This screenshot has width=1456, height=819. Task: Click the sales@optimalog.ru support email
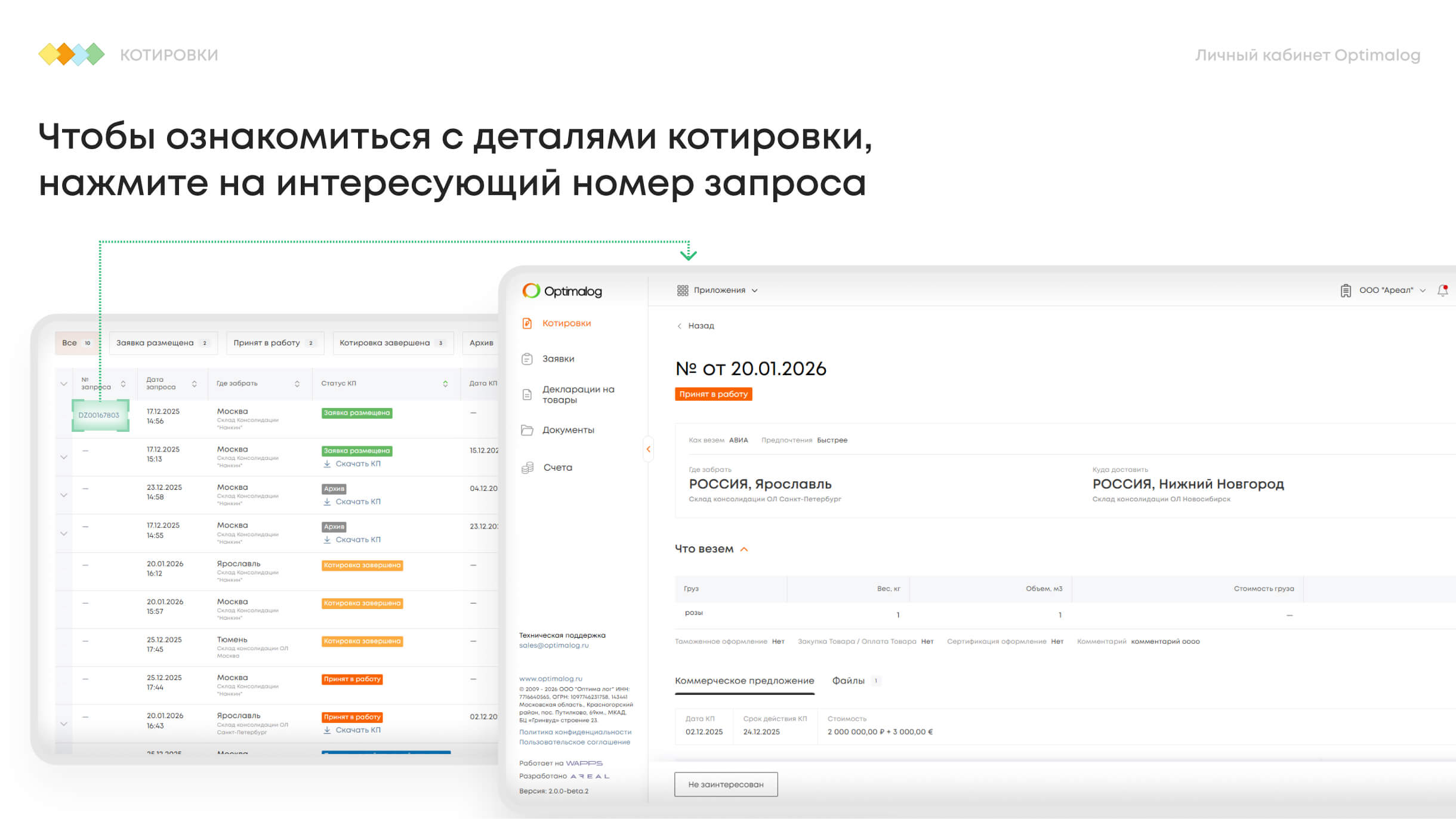point(553,645)
